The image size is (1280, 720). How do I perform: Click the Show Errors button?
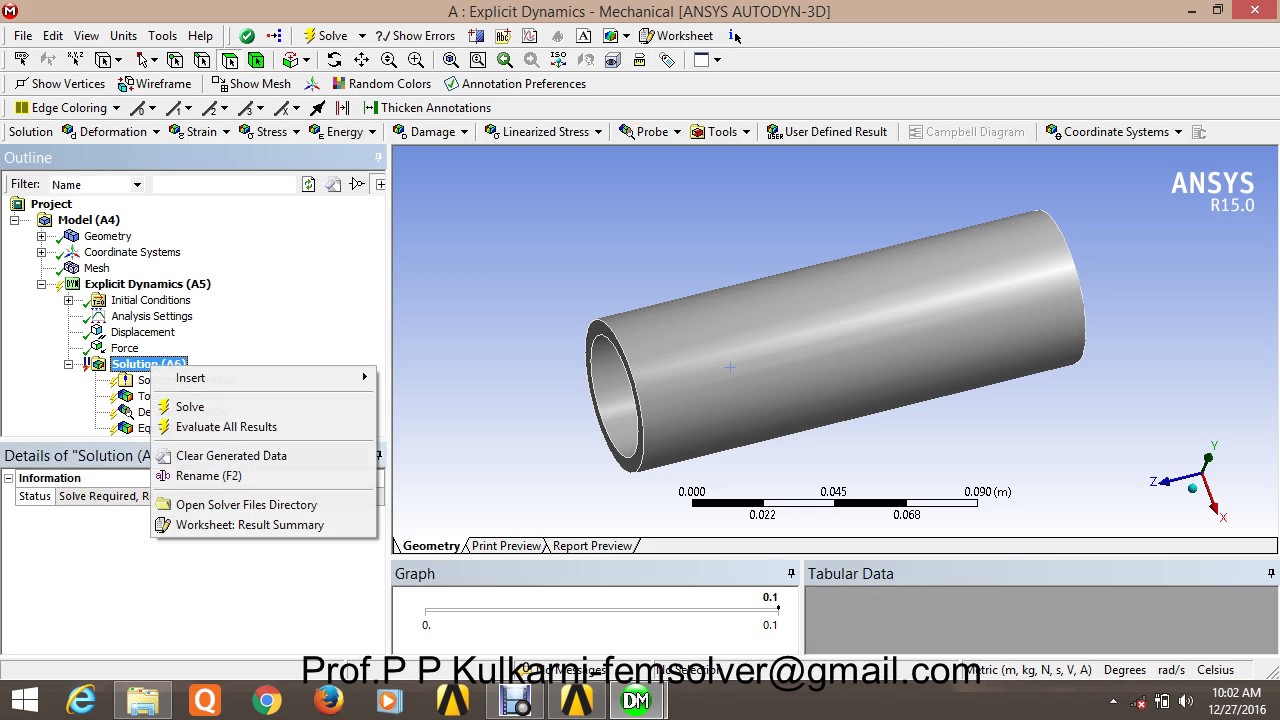click(x=415, y=36)
